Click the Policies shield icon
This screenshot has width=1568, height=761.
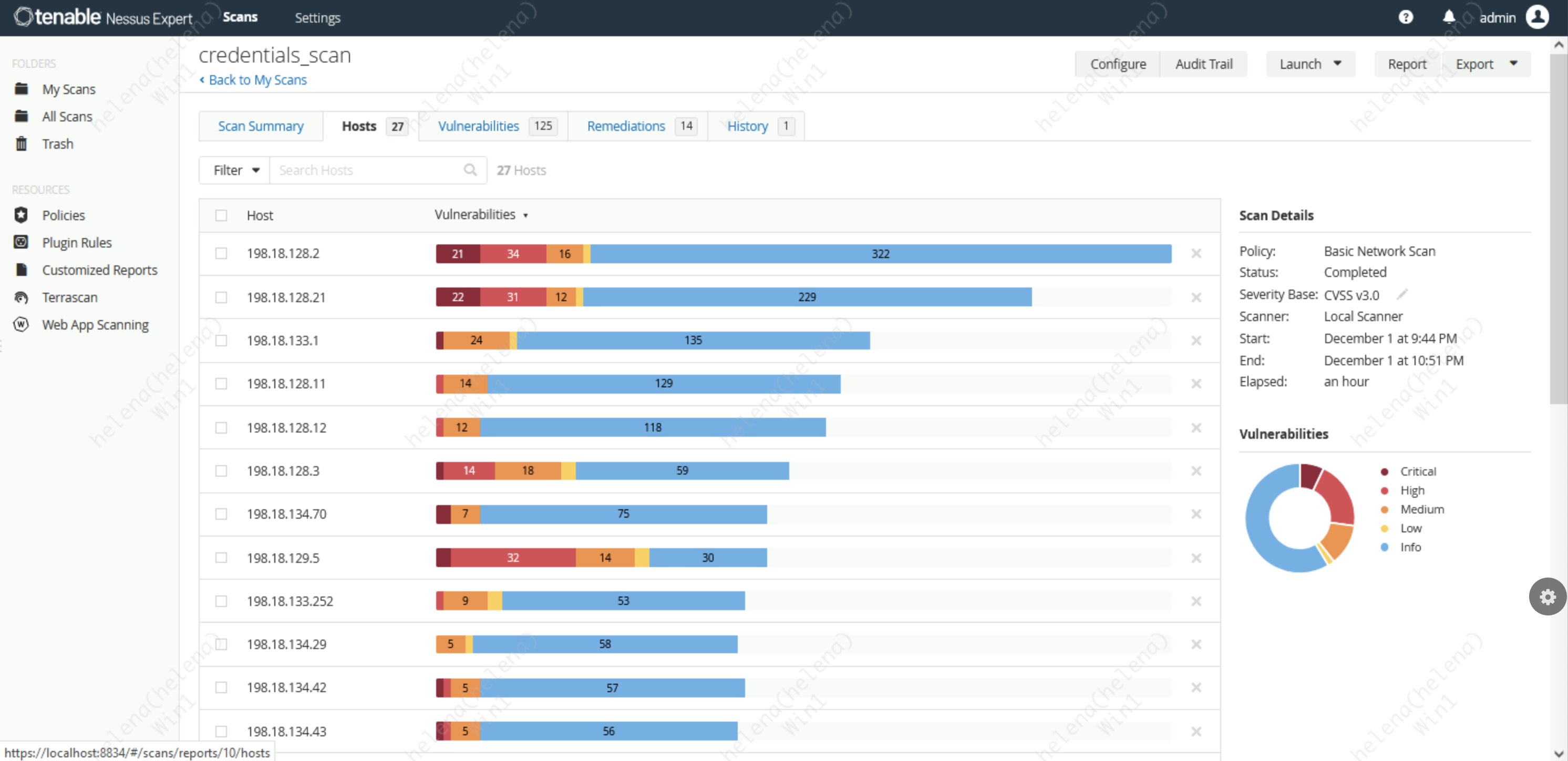pyautogui.click(x=22, y=215)
